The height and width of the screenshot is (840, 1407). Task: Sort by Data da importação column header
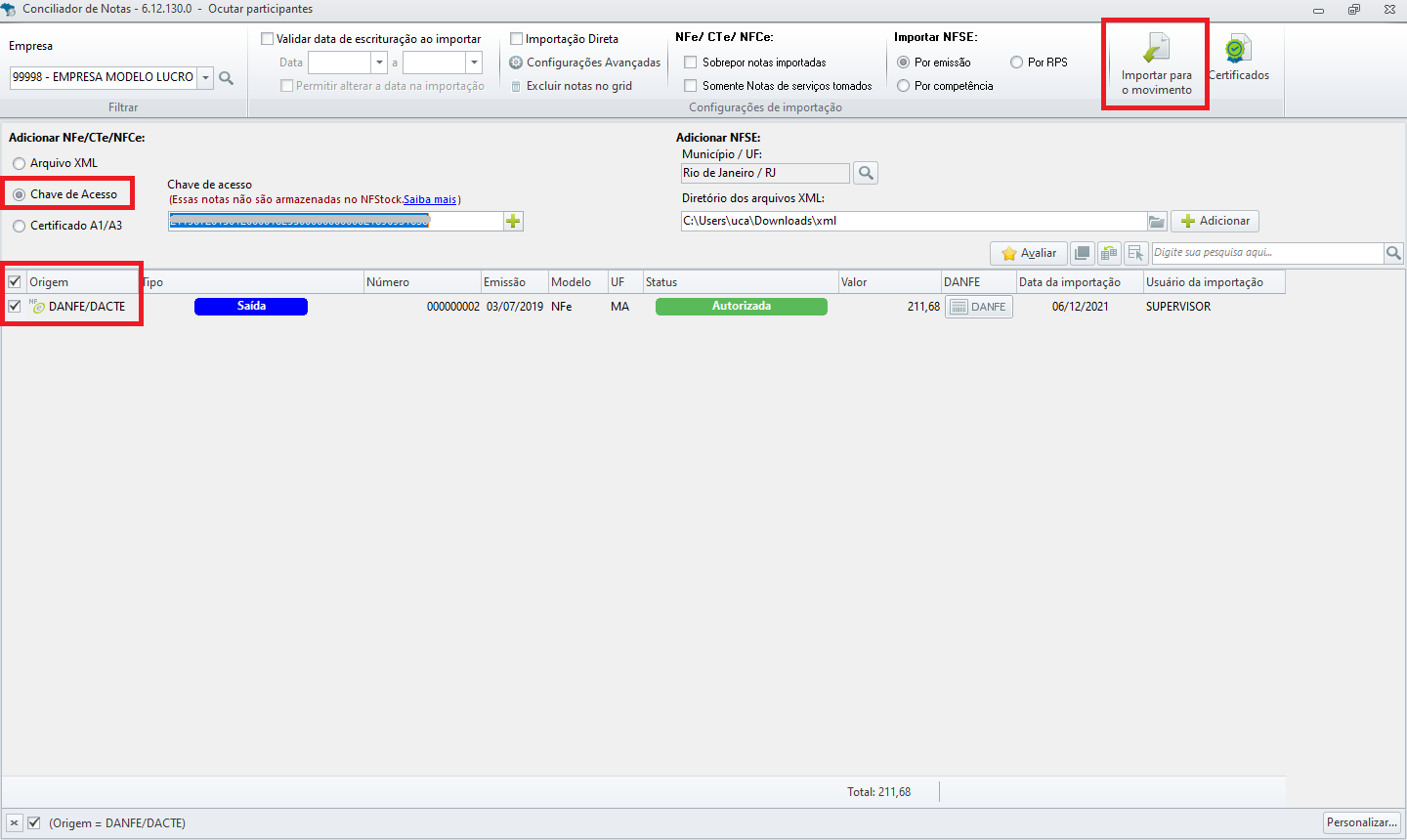click(x=1080, y=282)
